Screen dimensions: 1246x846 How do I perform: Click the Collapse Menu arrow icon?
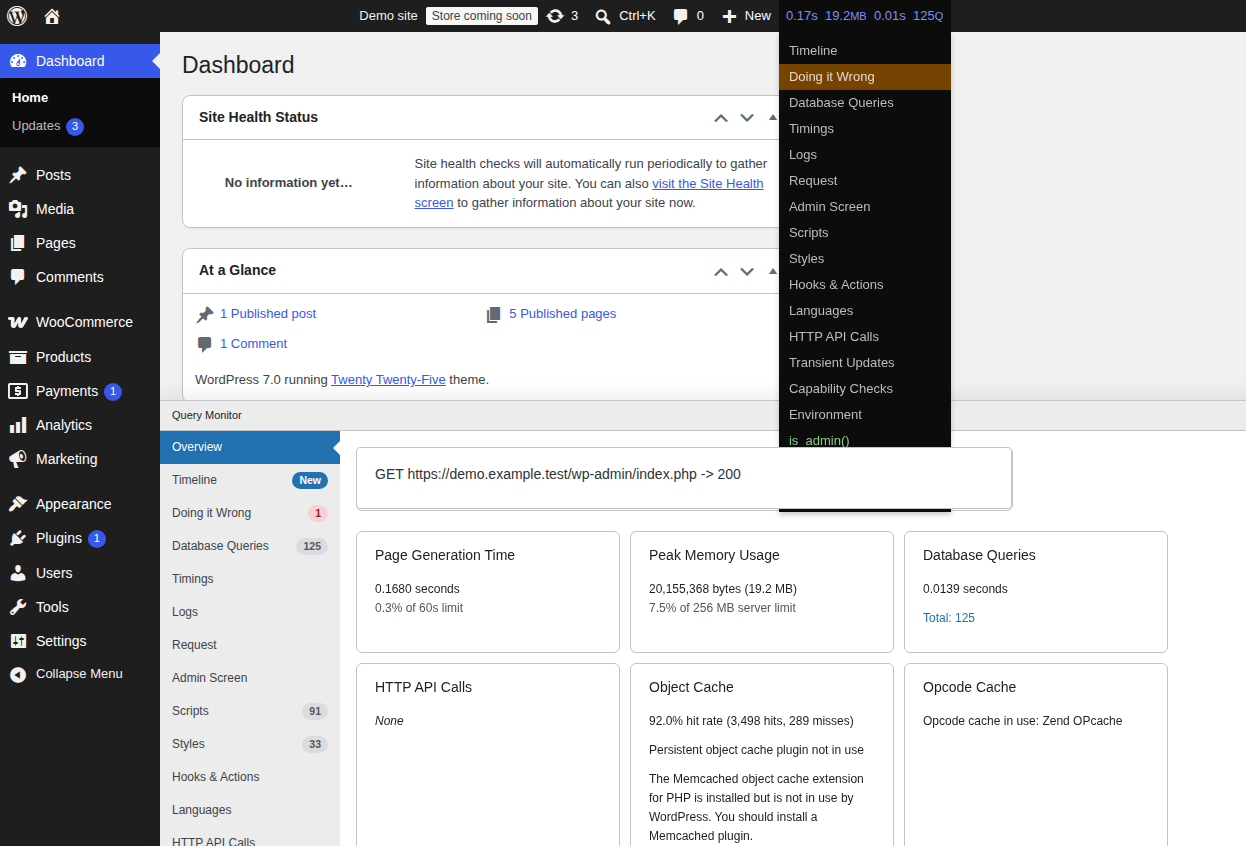[18, 674]
